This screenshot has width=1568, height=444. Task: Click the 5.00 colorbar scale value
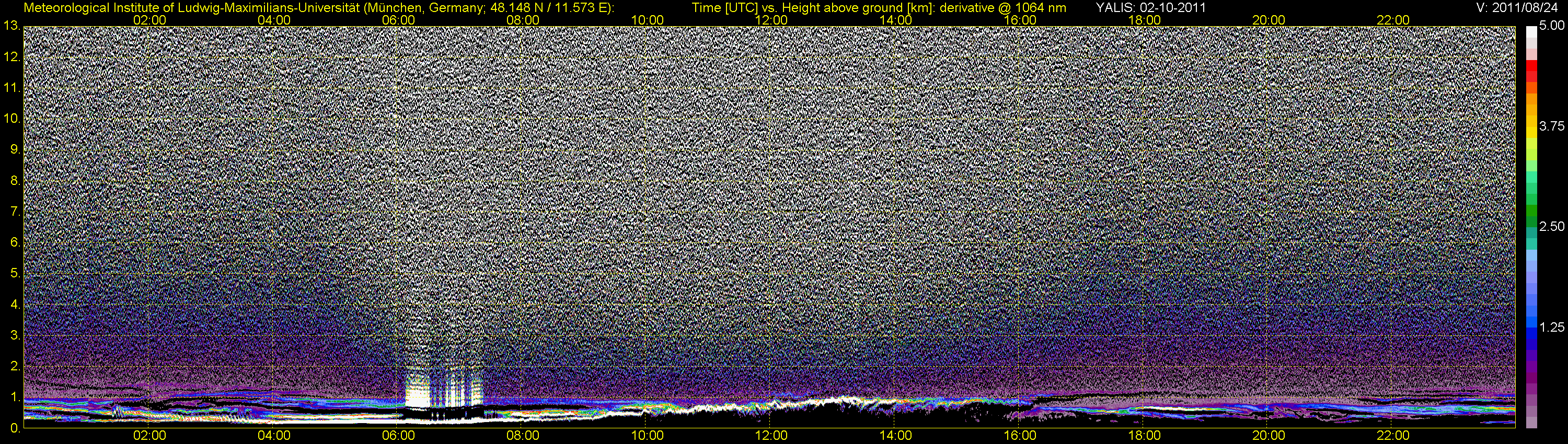1552,26
